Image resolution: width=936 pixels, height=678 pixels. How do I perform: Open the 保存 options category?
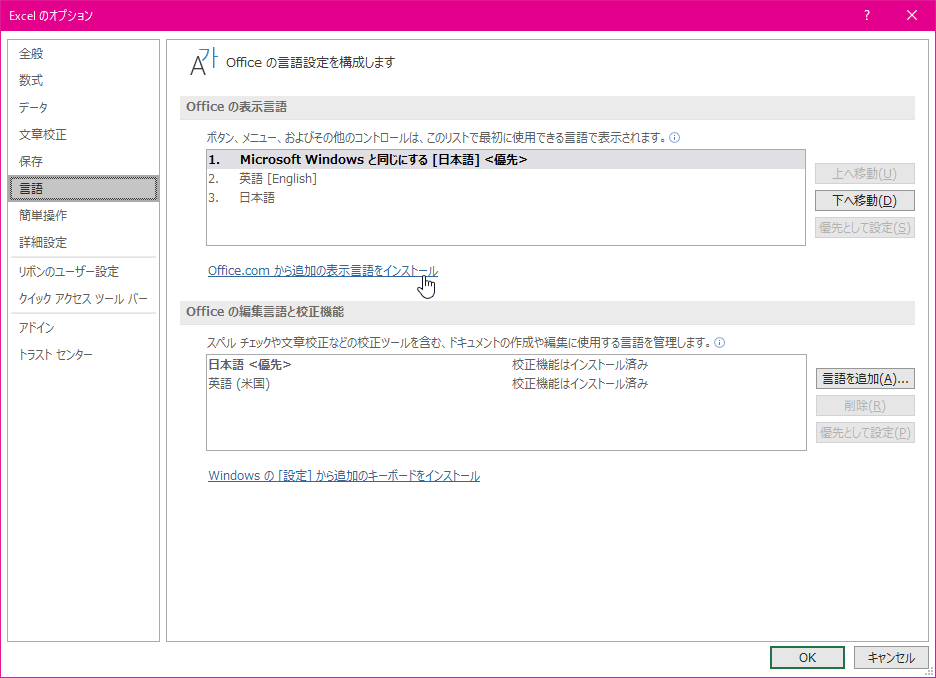84,162
